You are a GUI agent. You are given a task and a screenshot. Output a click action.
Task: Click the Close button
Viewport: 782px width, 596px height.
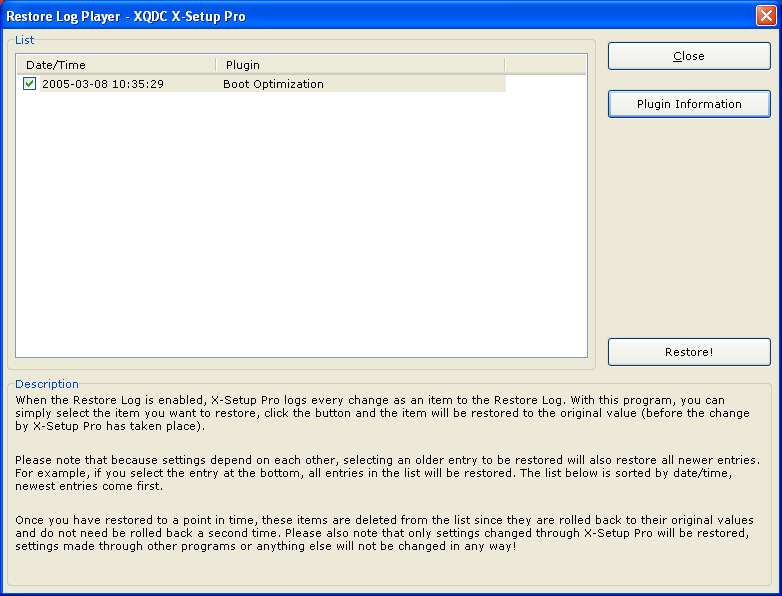point(689,56)
